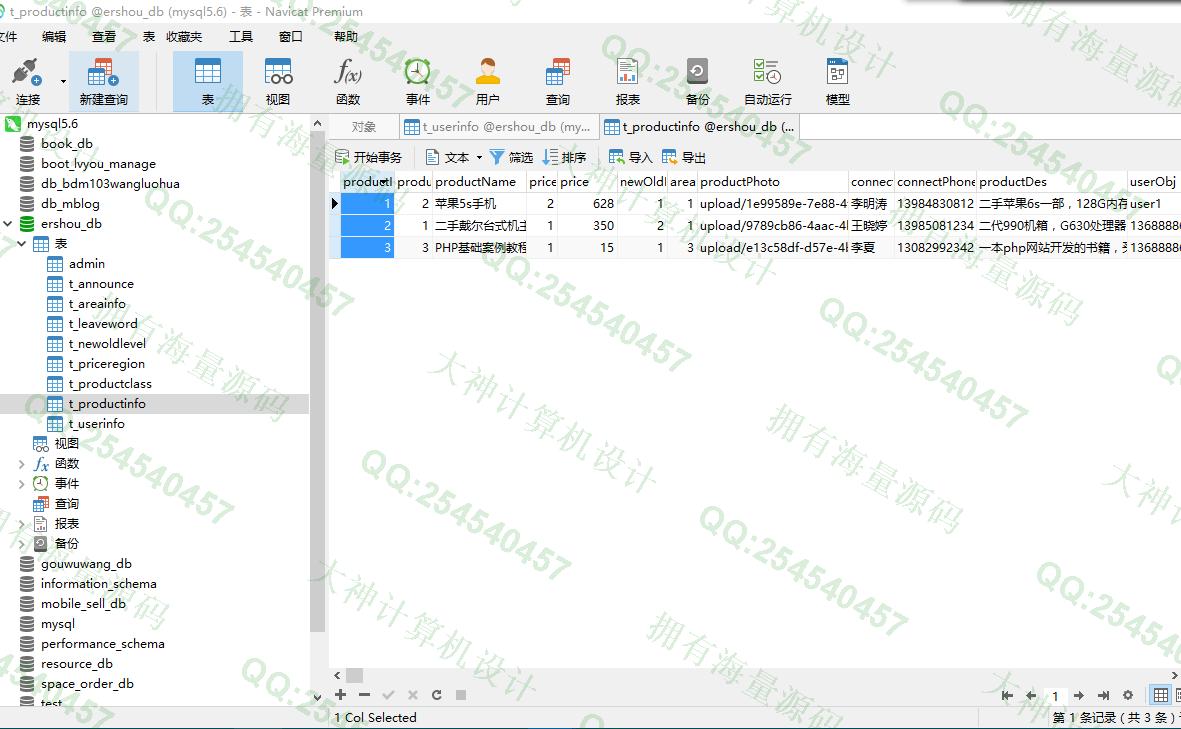Screen dimensions: 1181x729
Task: Click the productName column header
Action: [480, 181]
